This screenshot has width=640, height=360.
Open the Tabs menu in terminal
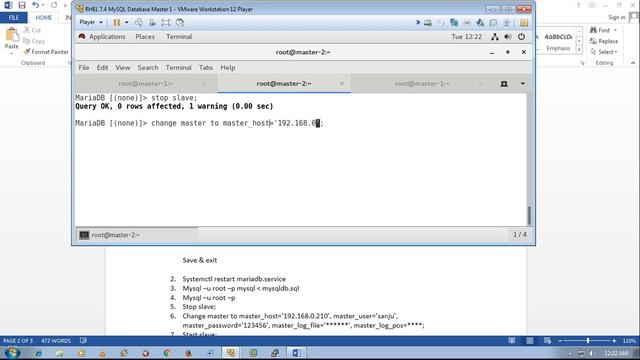(206, 68)
